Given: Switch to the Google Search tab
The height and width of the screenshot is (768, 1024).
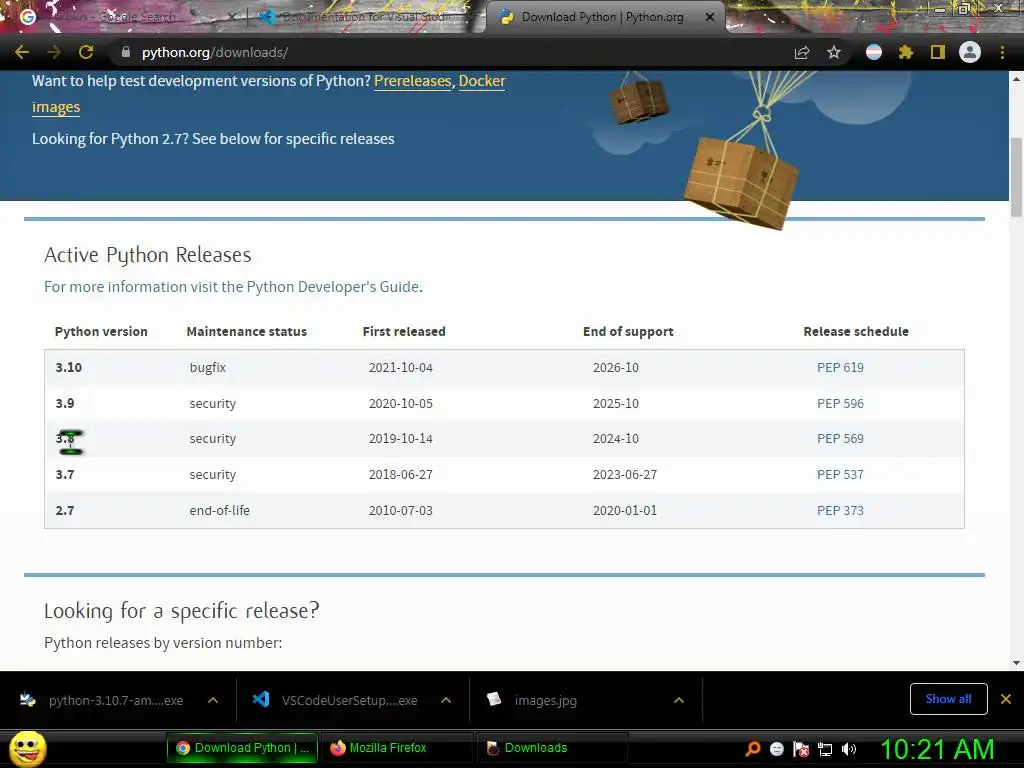Looking at the screenshot, I should [x=127, y=17].
